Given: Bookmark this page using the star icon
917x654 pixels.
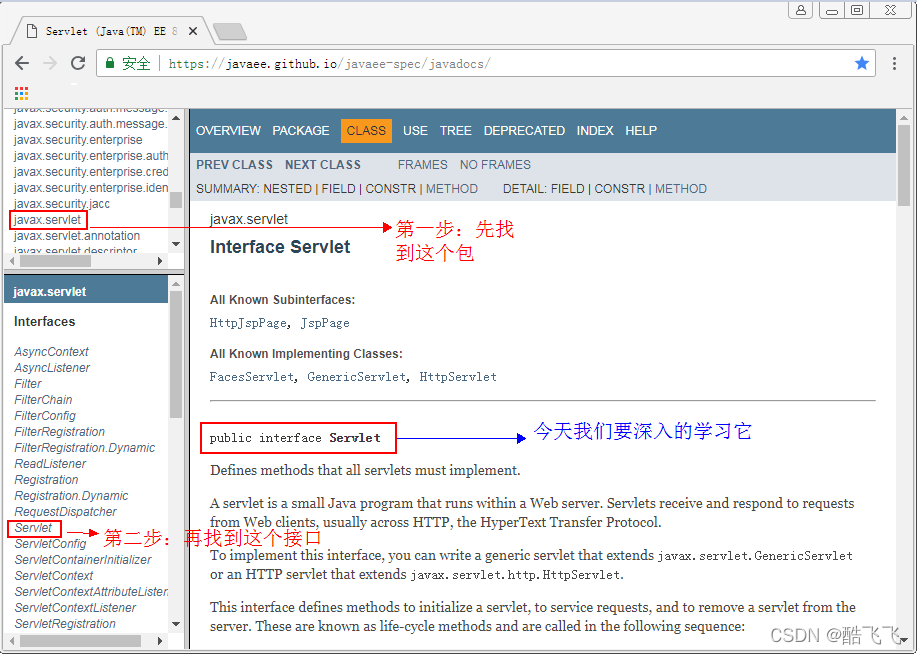Looking at the screenshot, I should [861, 63].
